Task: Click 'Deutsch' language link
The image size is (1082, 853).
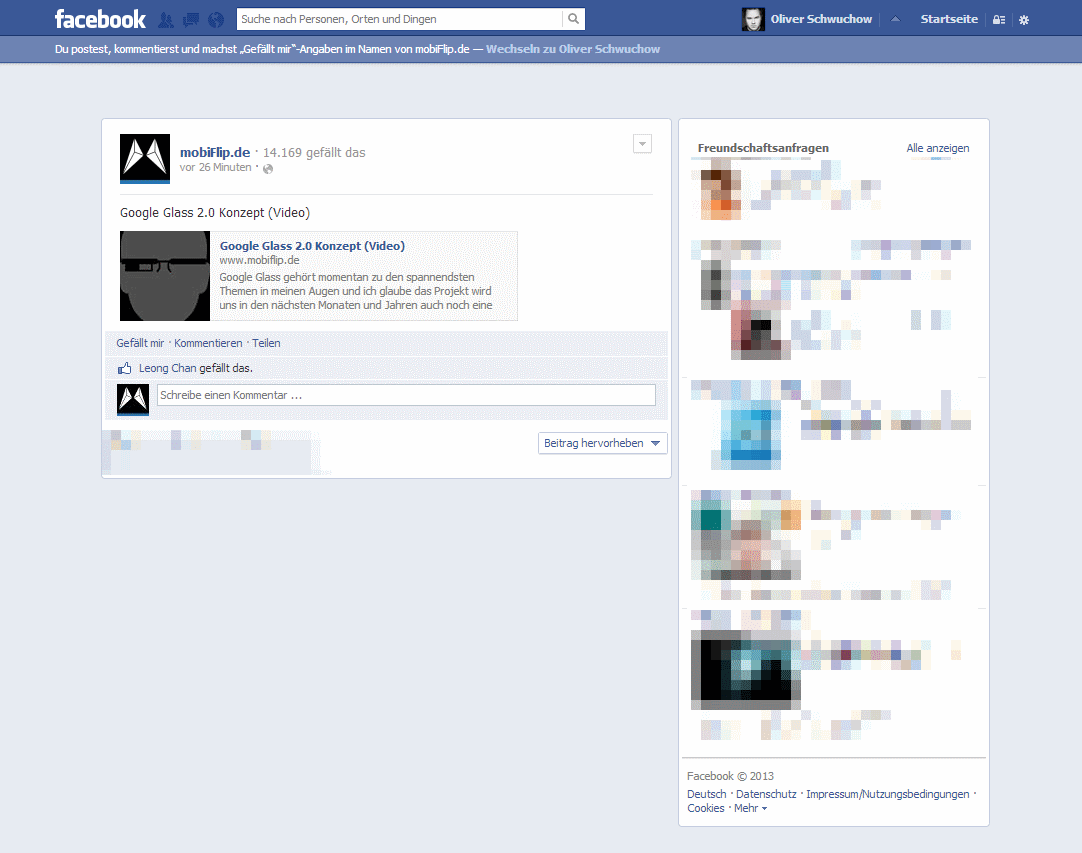Action: (707, 794)
